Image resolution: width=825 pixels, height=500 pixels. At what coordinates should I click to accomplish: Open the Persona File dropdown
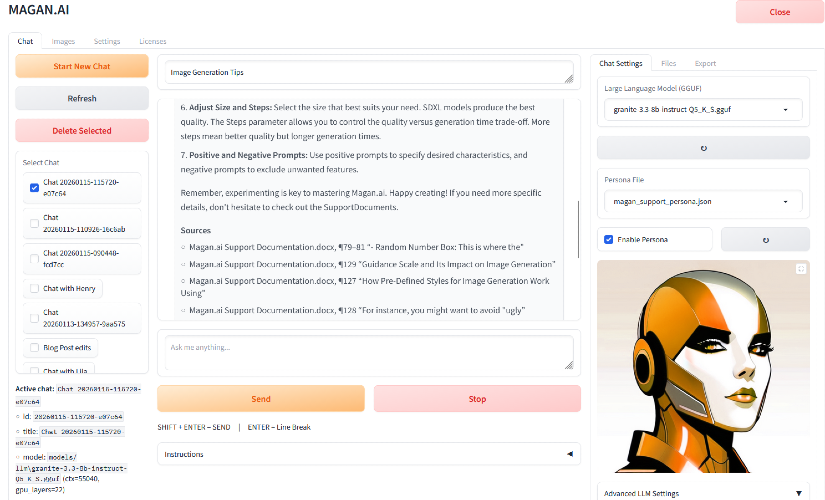click(701, 202)
